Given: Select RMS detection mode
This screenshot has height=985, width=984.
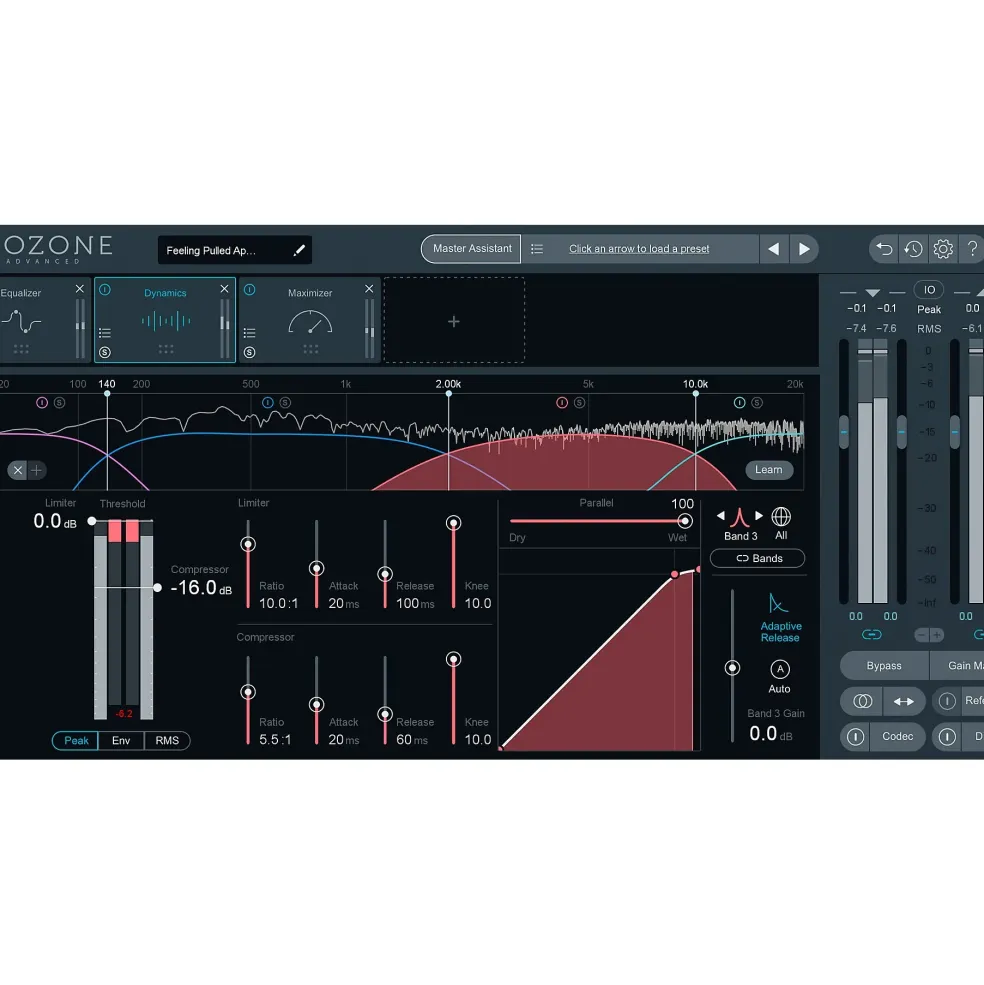Looking at the screenshot, I should (x=167, y=741).
